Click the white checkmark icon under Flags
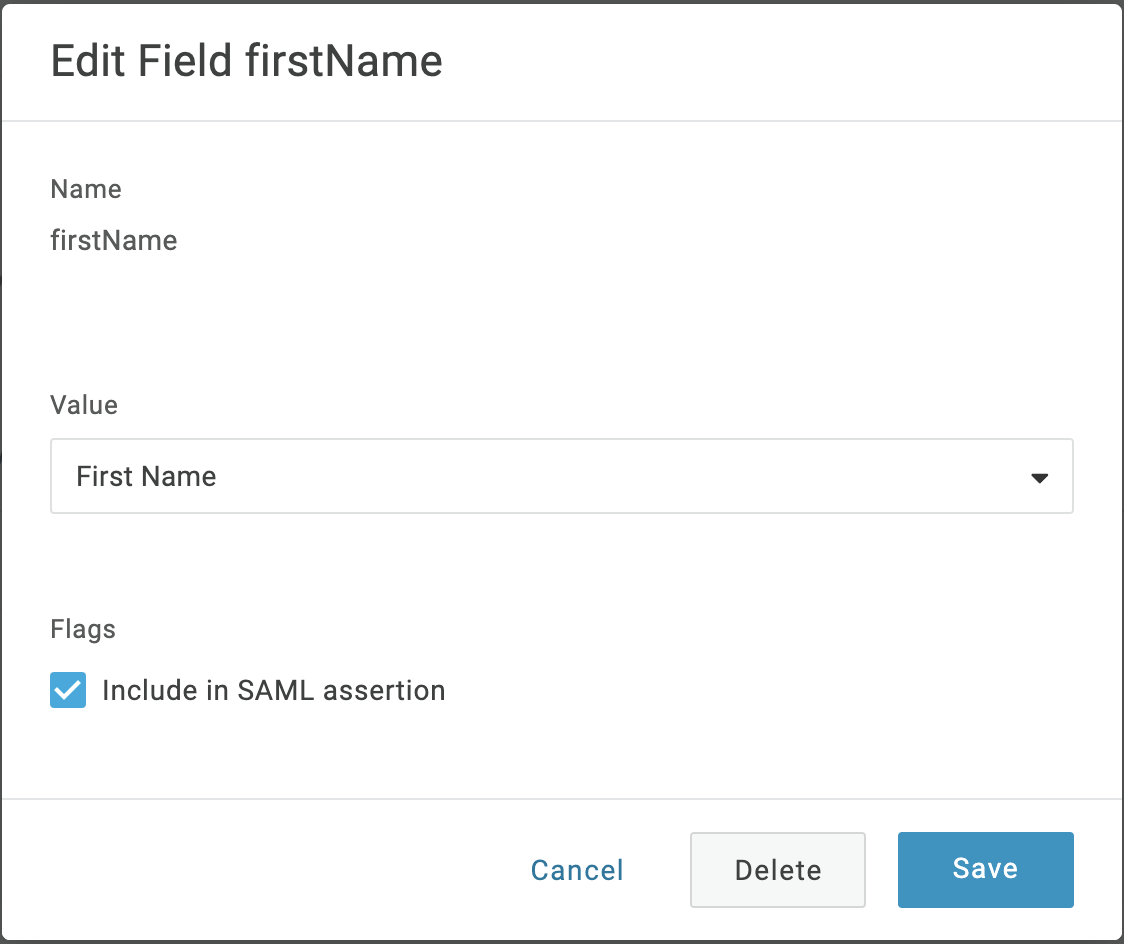The height and width of the screenshot is (944, 1124). [x=68, y=690]
